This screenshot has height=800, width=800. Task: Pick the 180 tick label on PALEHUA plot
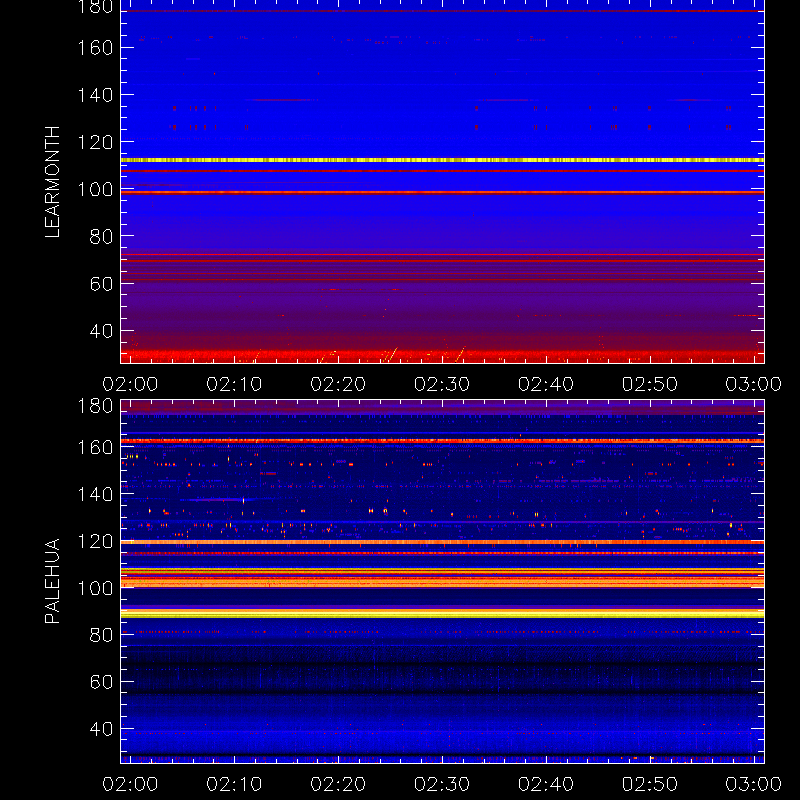coord(95,407)
